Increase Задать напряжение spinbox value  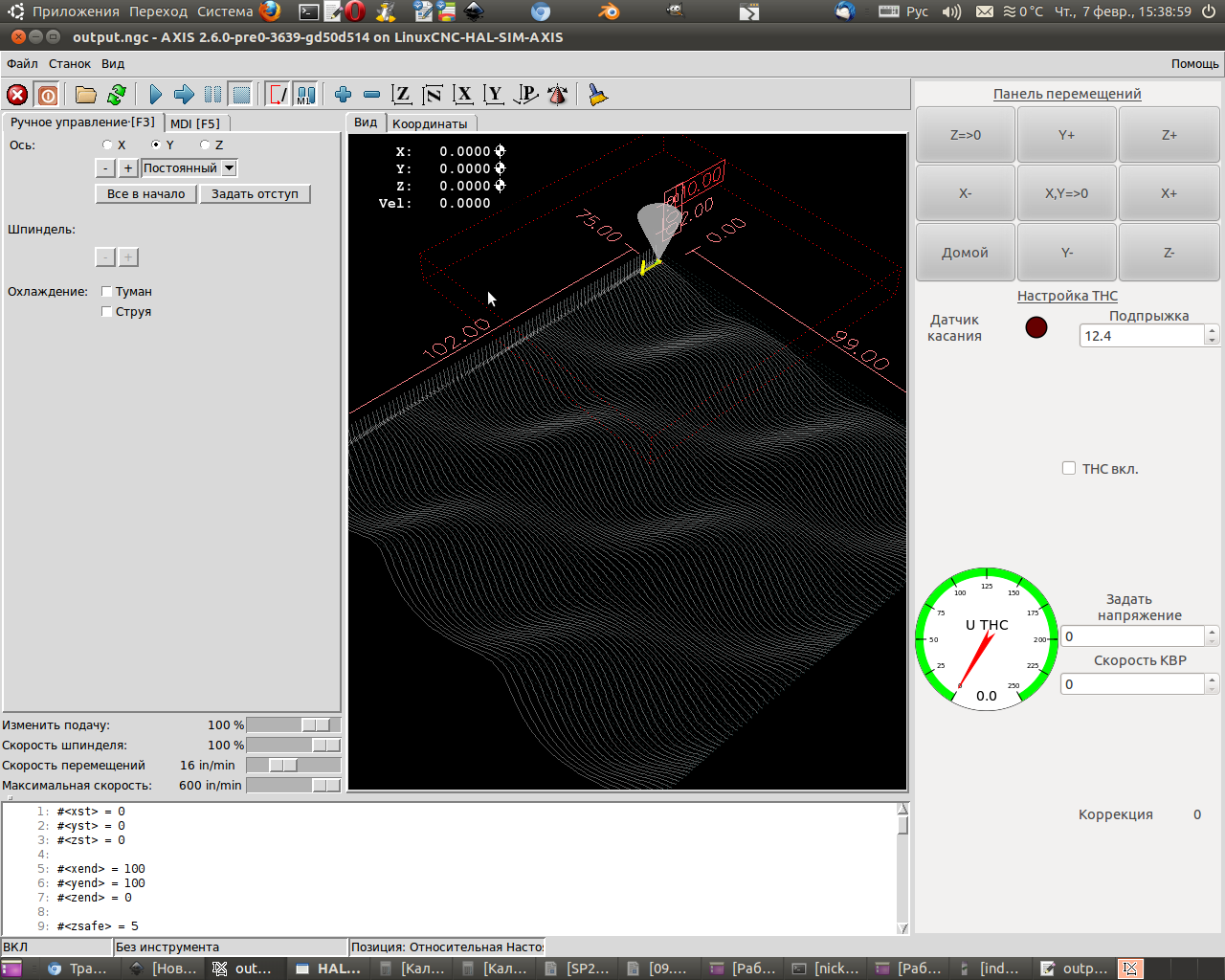coord(1212,632)
